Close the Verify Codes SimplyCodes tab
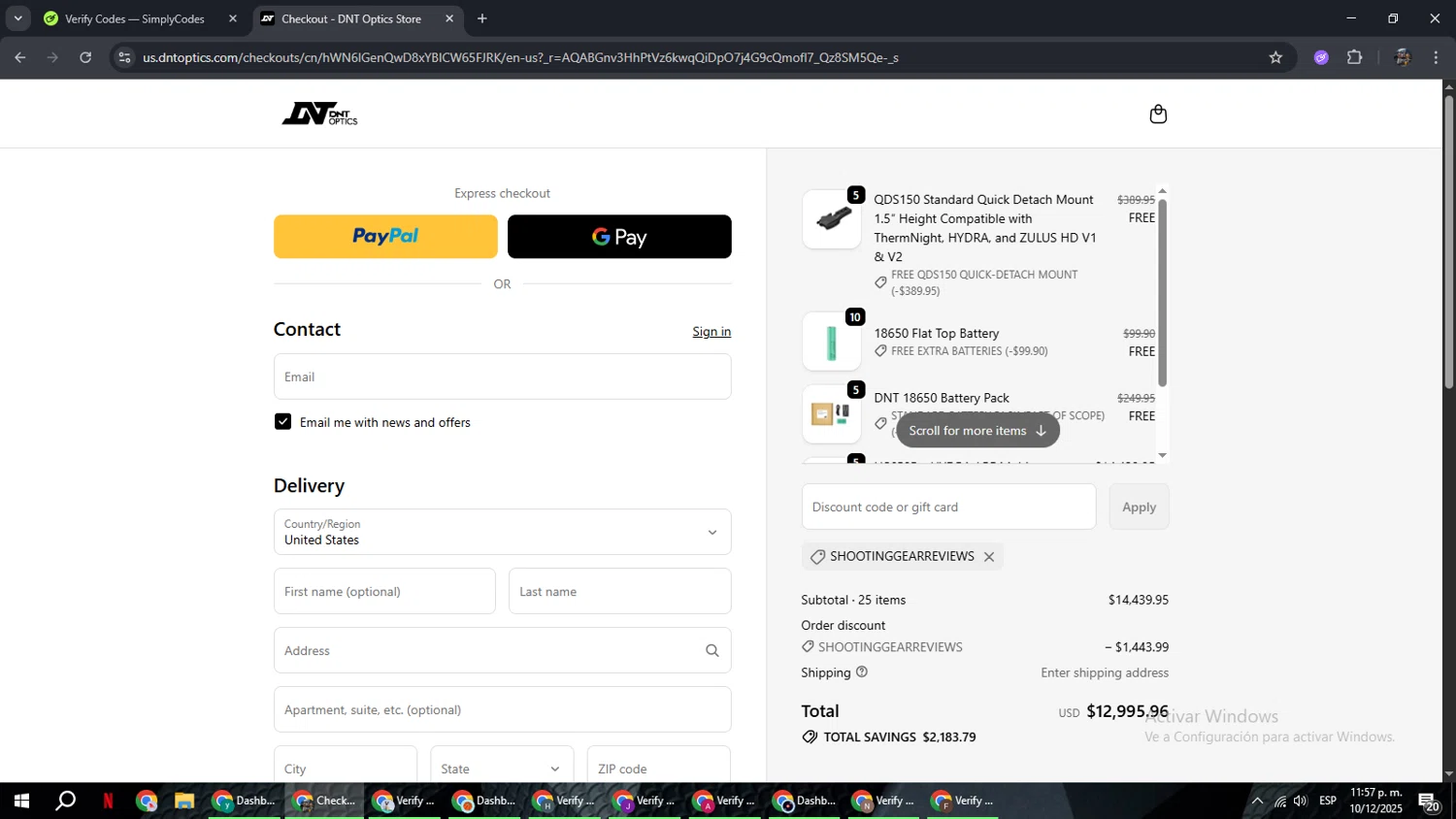This screenshot has width=1456, height=819. [x=233, y=18]
